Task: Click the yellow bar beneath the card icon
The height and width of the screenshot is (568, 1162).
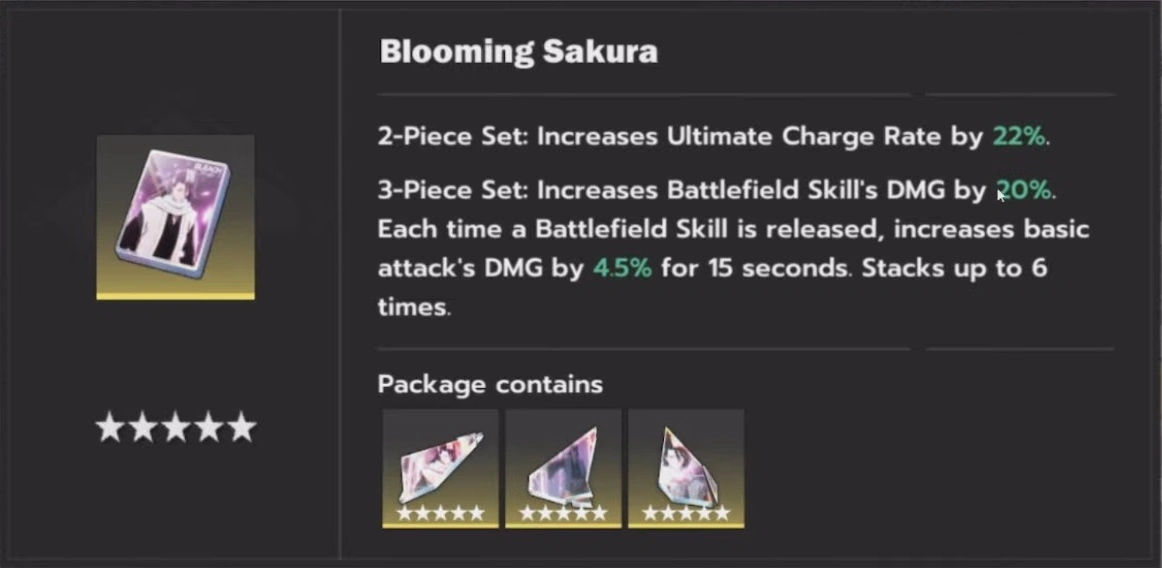Action: point(175,296)
